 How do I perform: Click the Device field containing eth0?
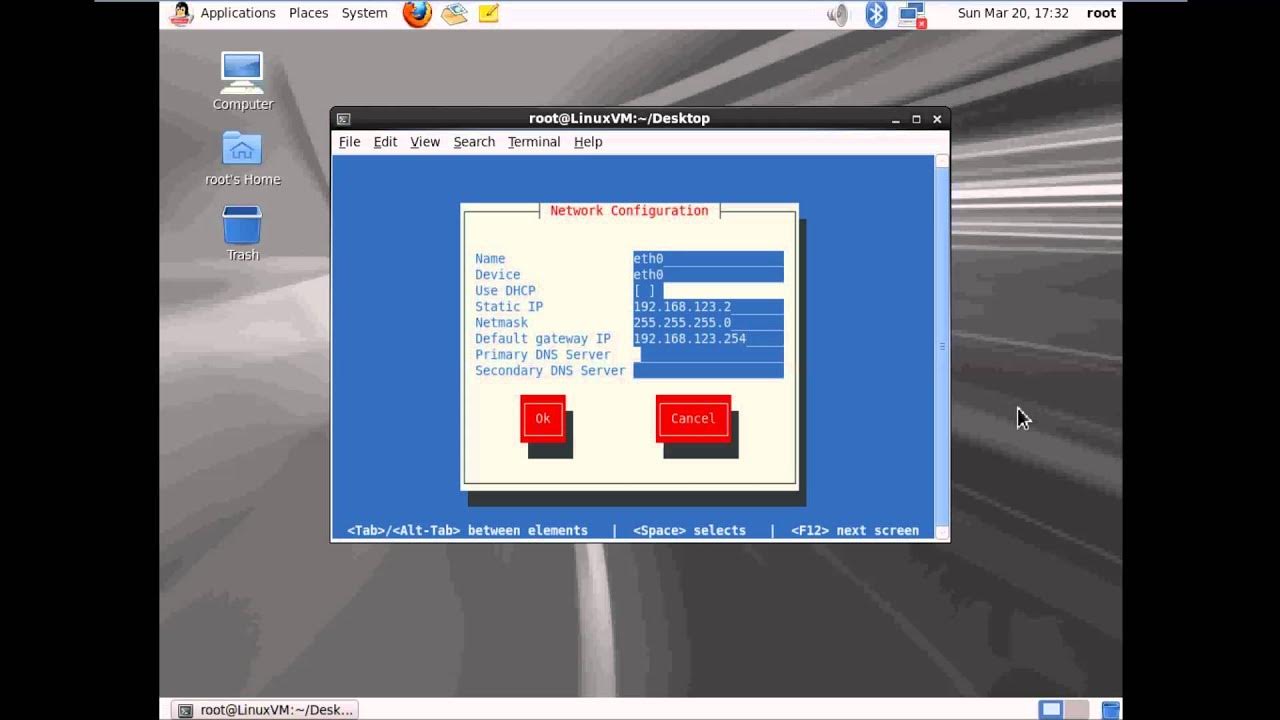(x=708, y=275)
